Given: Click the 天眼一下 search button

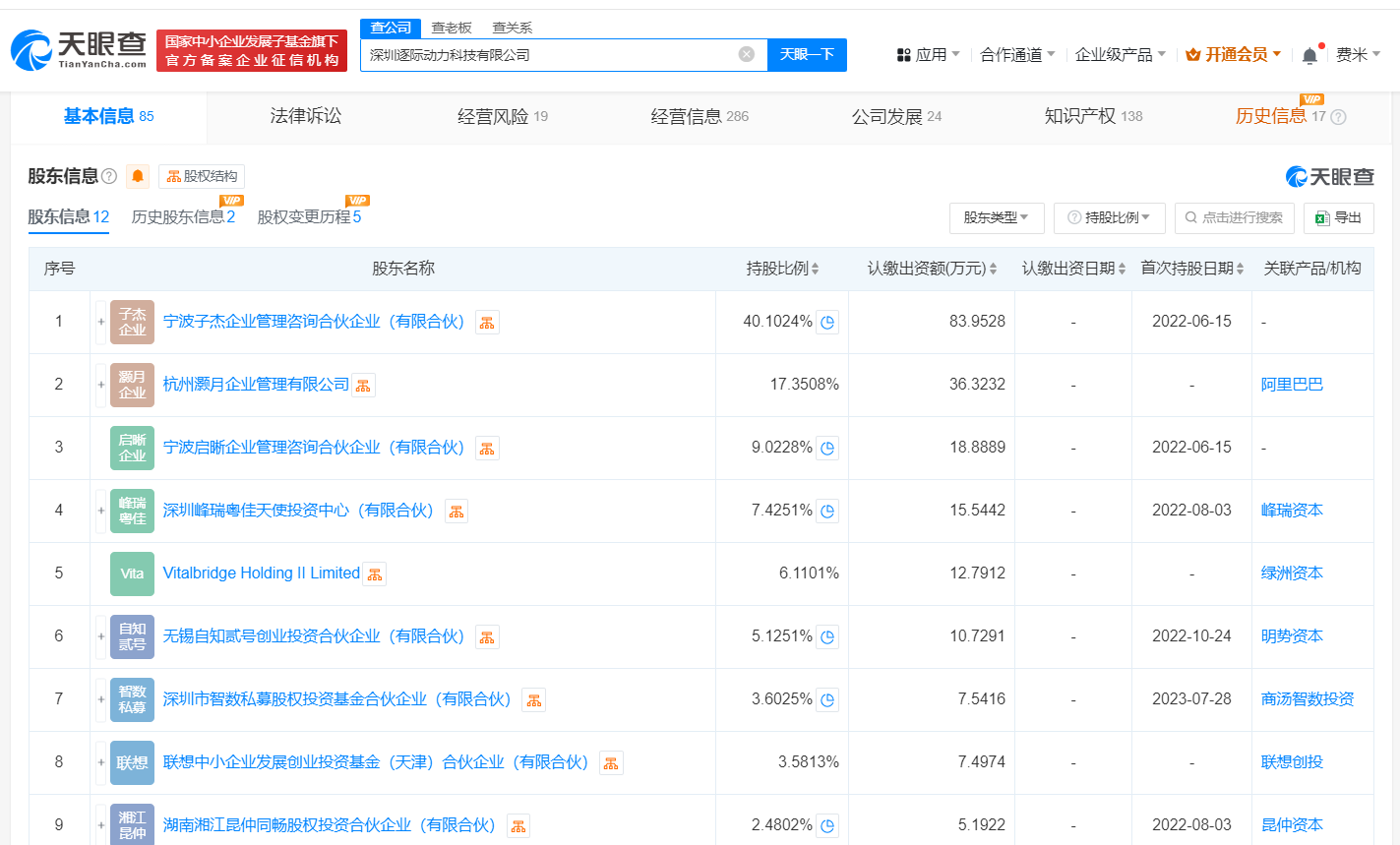Looking at the screenshot, I should (x=807, y=55).
